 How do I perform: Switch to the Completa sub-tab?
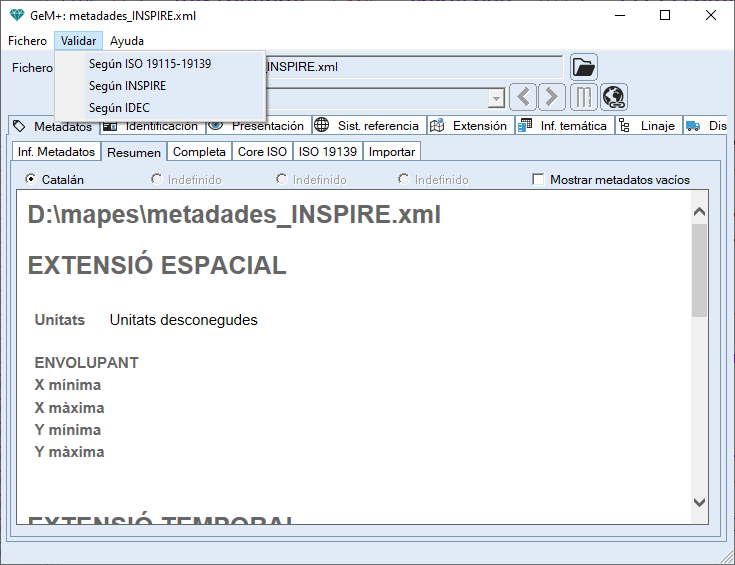(x=199, y=152)
